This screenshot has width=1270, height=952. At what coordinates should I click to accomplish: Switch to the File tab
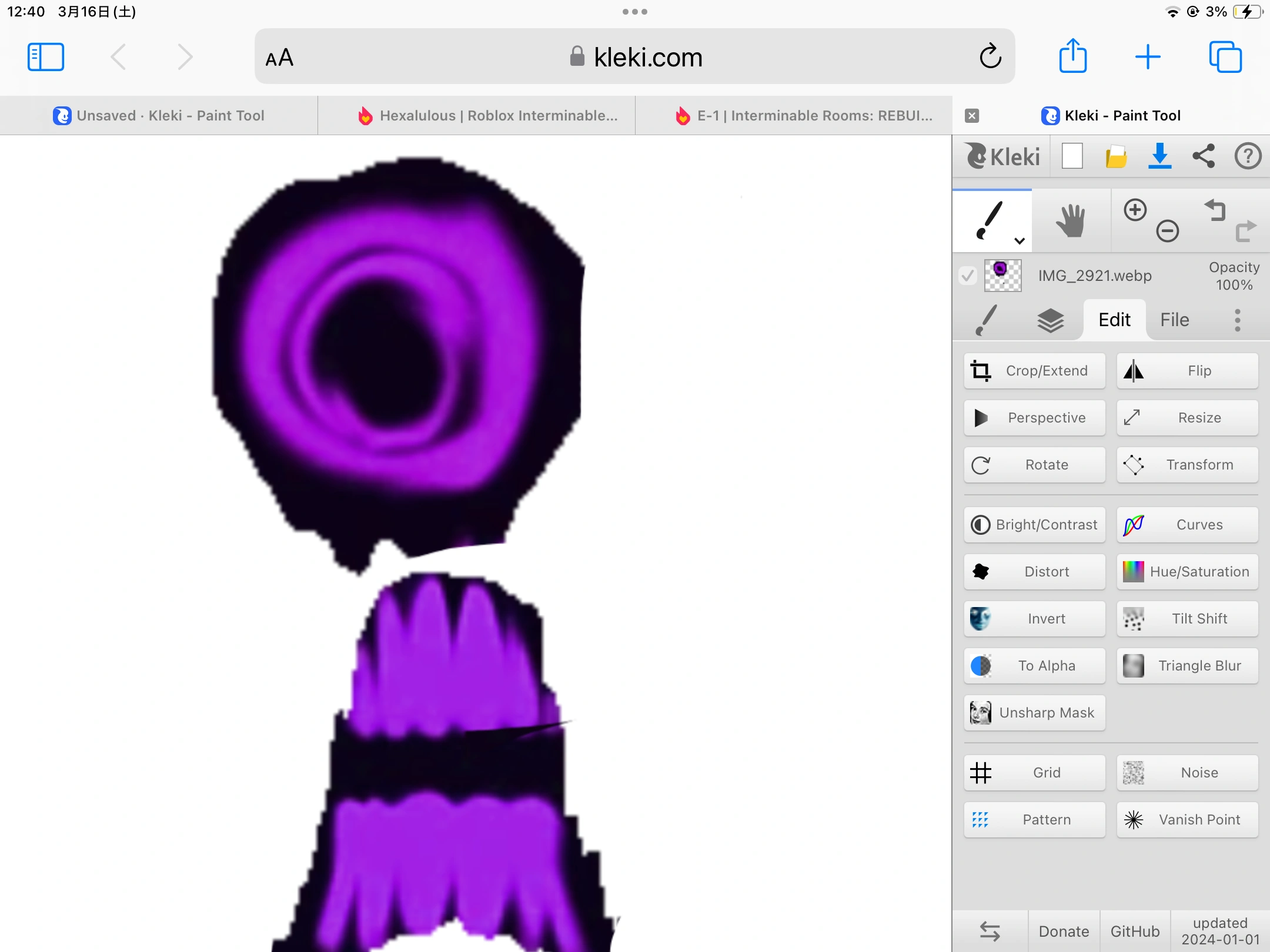click(1174, 320)
